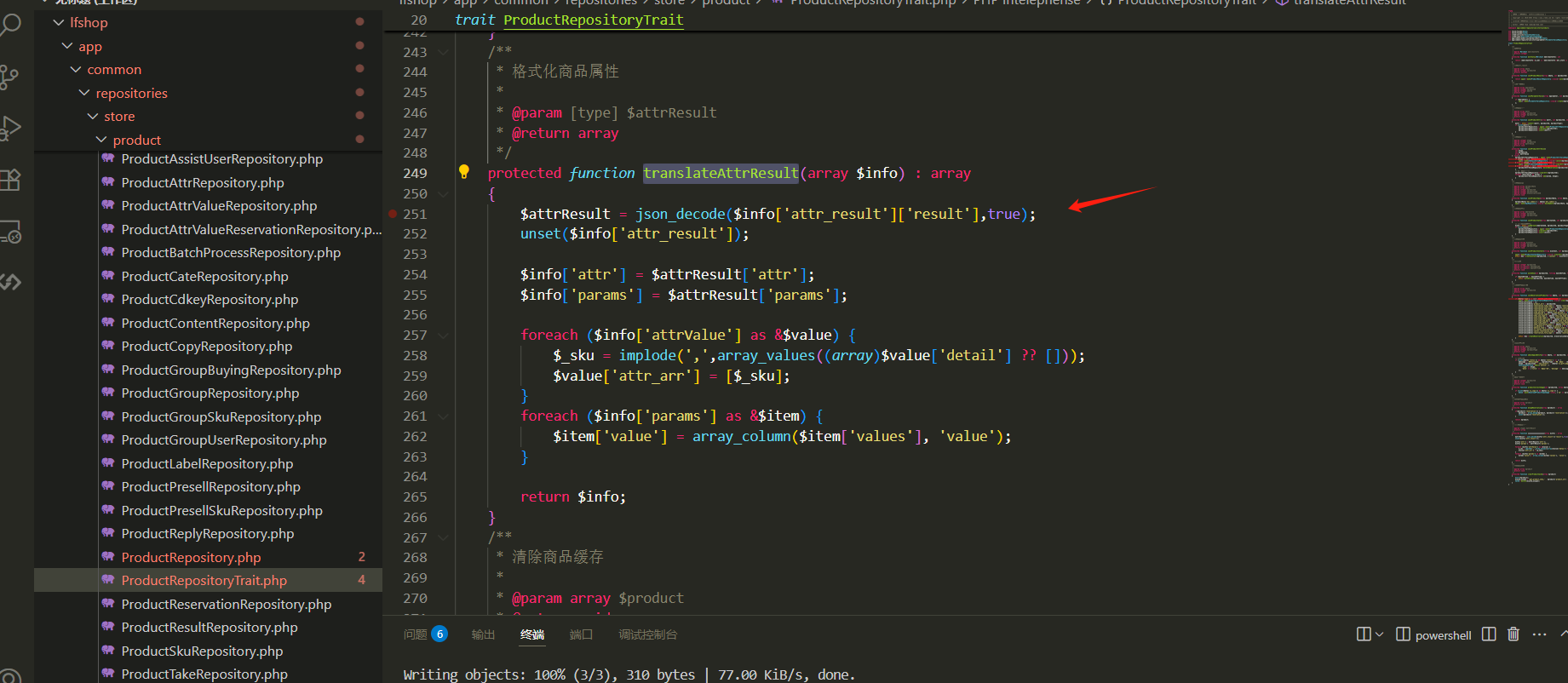Open ProductRepository.php with 2 problems
The width and height of the screenshot is (1568, 683).
pyautogui.click(x=191, y=557)
